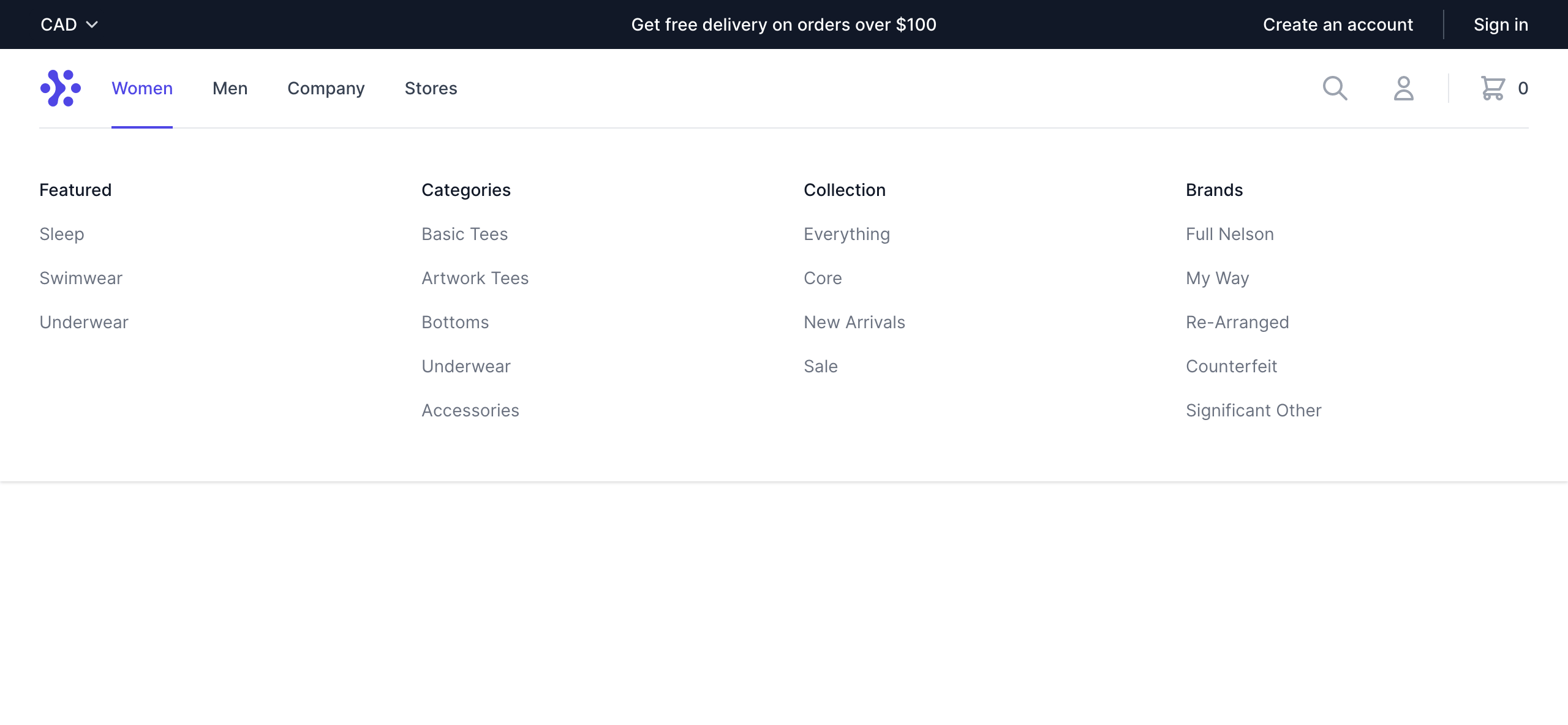Select the Full Nelson brand
1568x725 pixels.
point(1229,234)
